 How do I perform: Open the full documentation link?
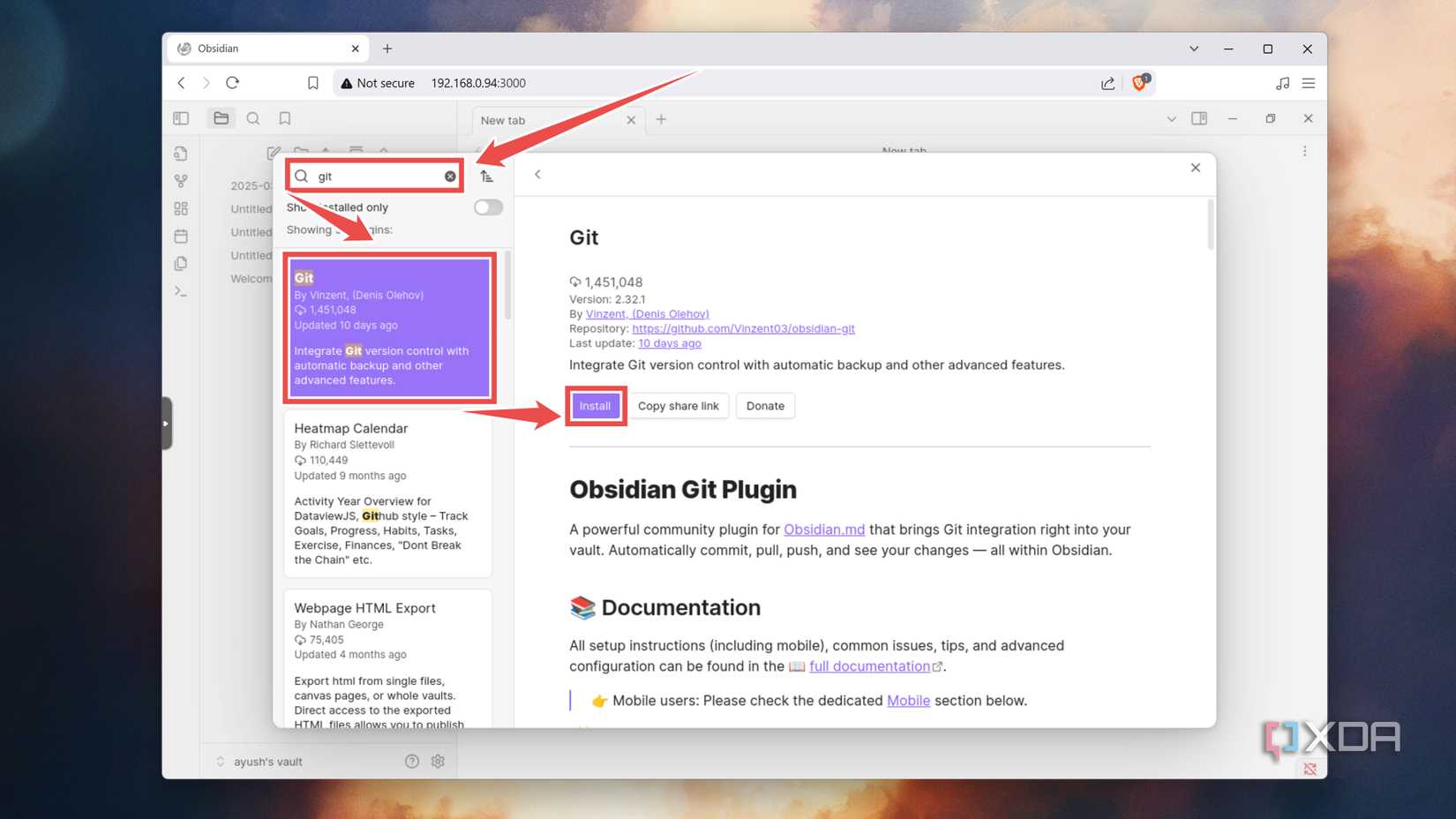[869, 666]
